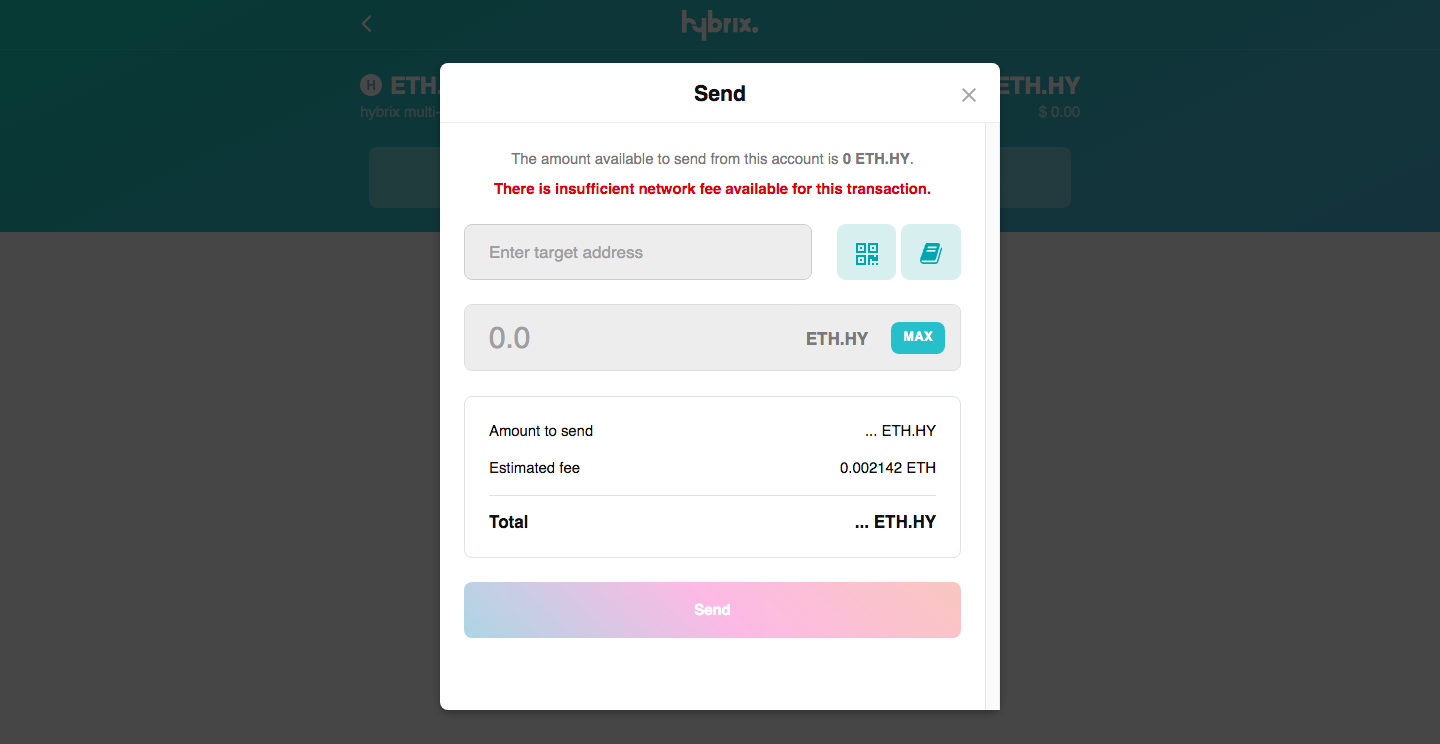Select the red insufficient network fee warning
Viewport: 1440px width, 744px height.
coord(712,189)
